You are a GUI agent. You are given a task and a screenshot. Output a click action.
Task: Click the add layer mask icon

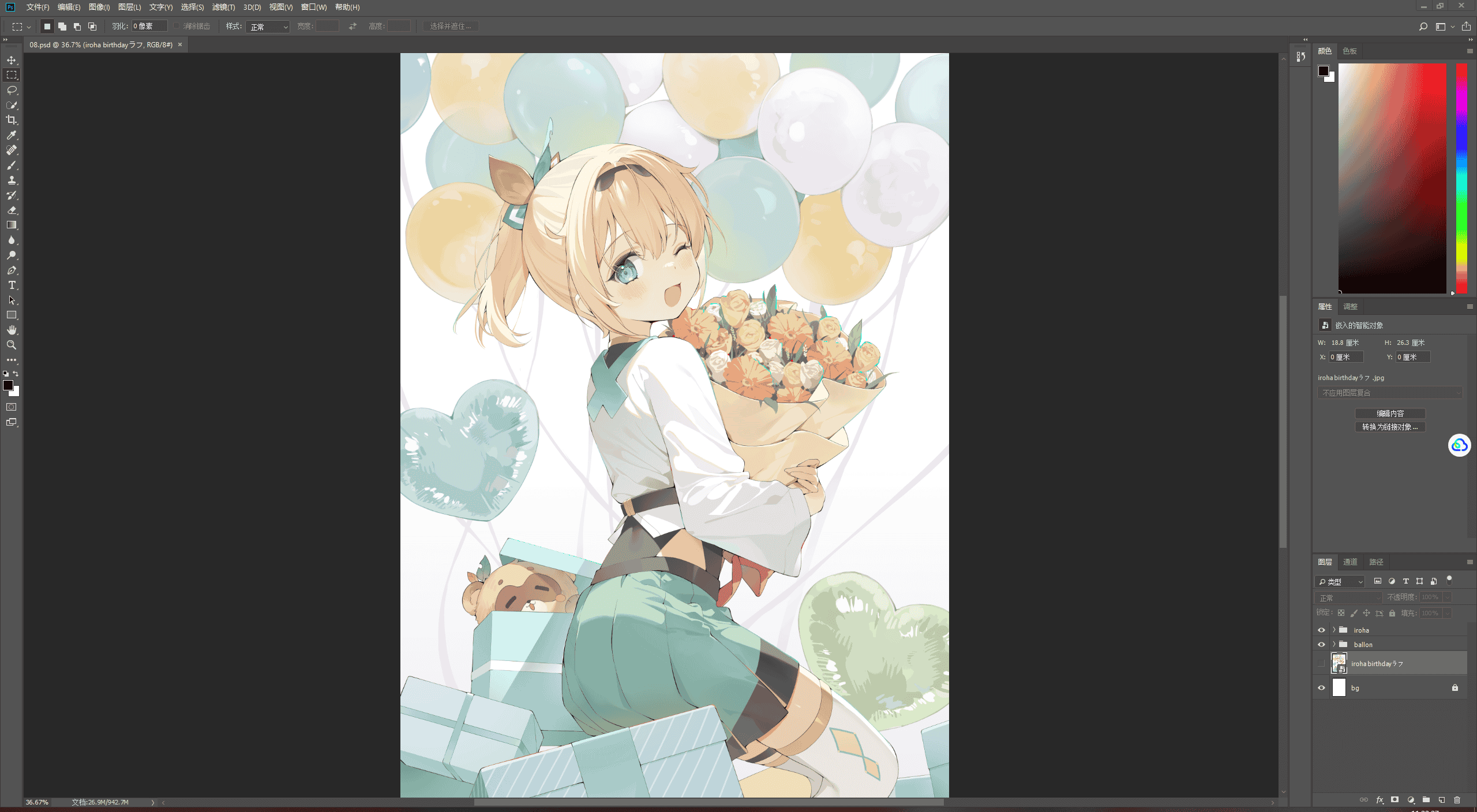(x=1394, y=800)
